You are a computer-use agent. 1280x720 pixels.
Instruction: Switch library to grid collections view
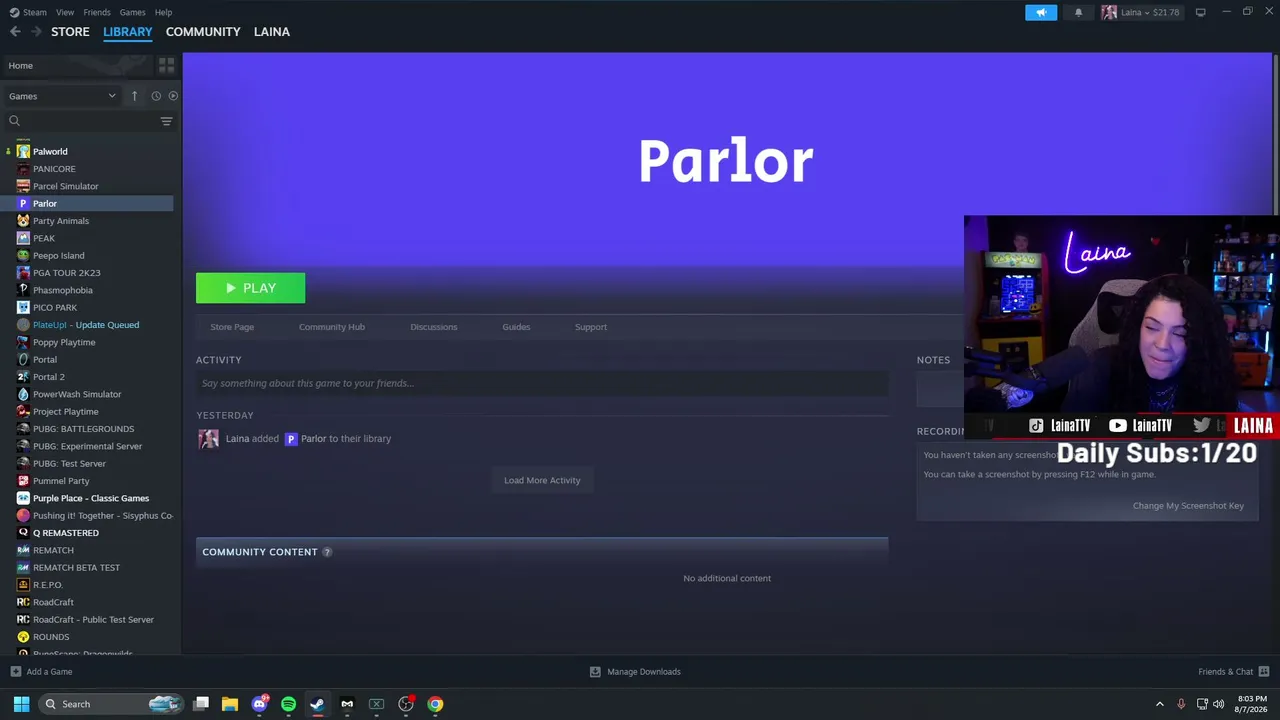tap(167, 65)
